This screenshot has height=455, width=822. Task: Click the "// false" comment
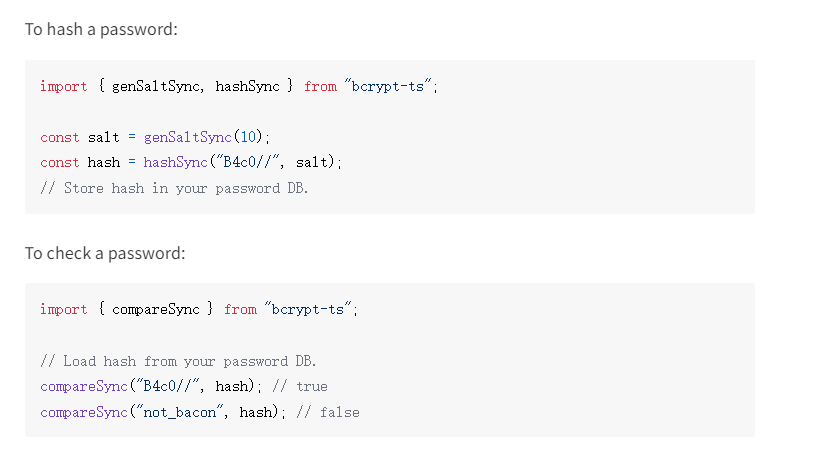point(328,412)
